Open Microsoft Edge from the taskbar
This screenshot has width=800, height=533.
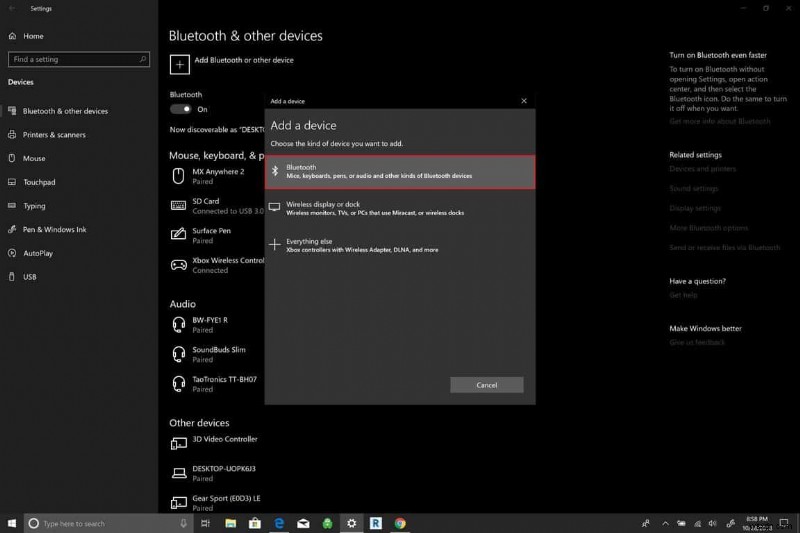pos(279,523)
